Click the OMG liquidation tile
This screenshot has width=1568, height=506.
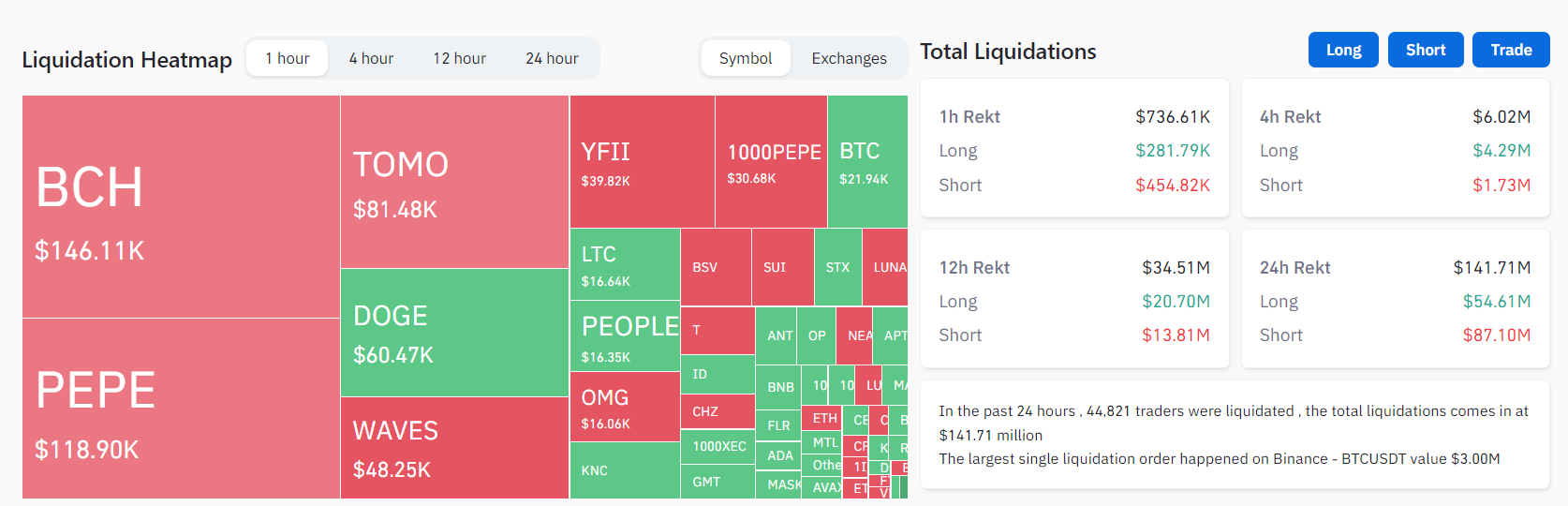pos(625,407)
